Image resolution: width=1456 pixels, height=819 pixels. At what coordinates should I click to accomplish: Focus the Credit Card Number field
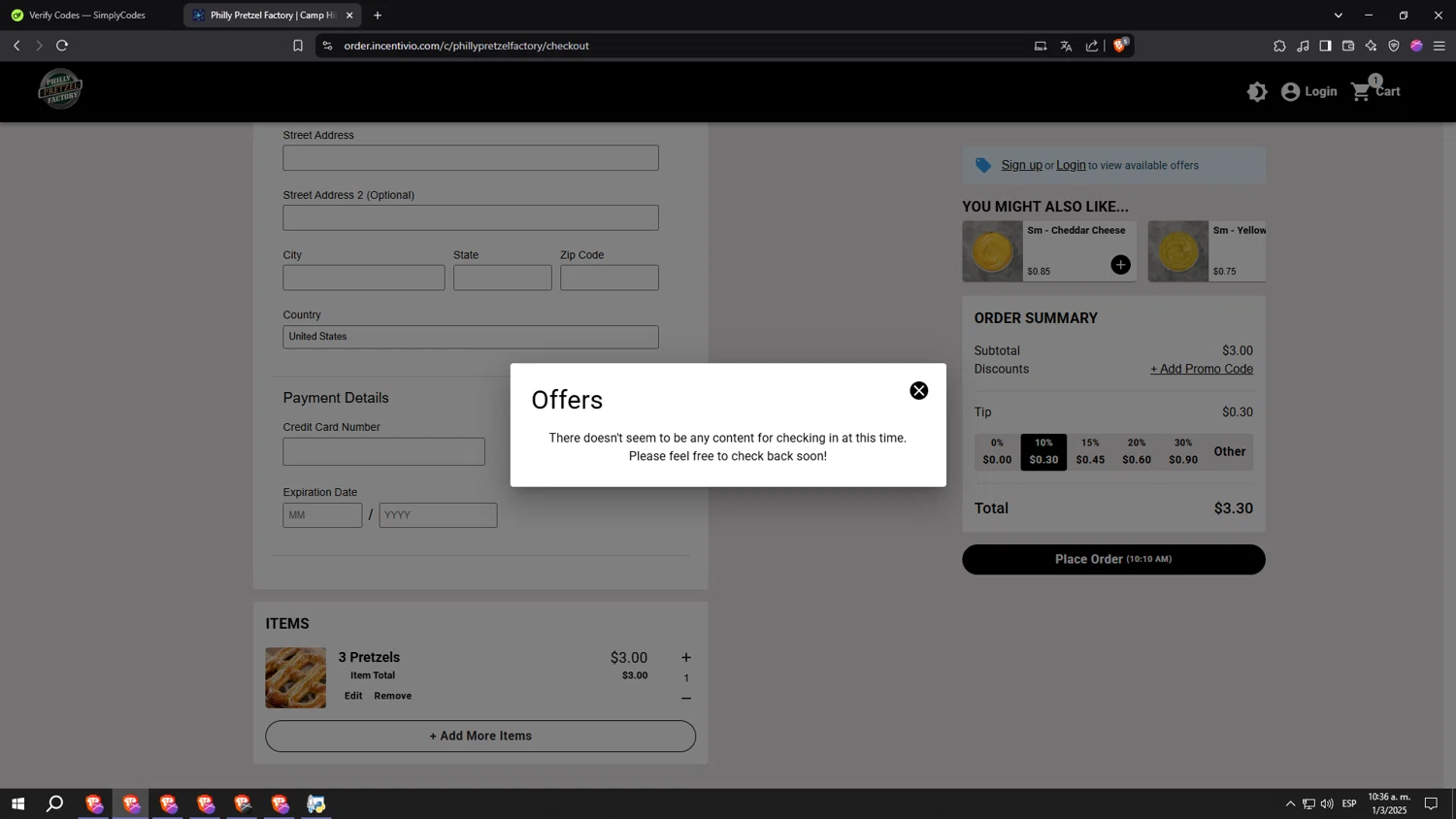(x=384, y=451)
